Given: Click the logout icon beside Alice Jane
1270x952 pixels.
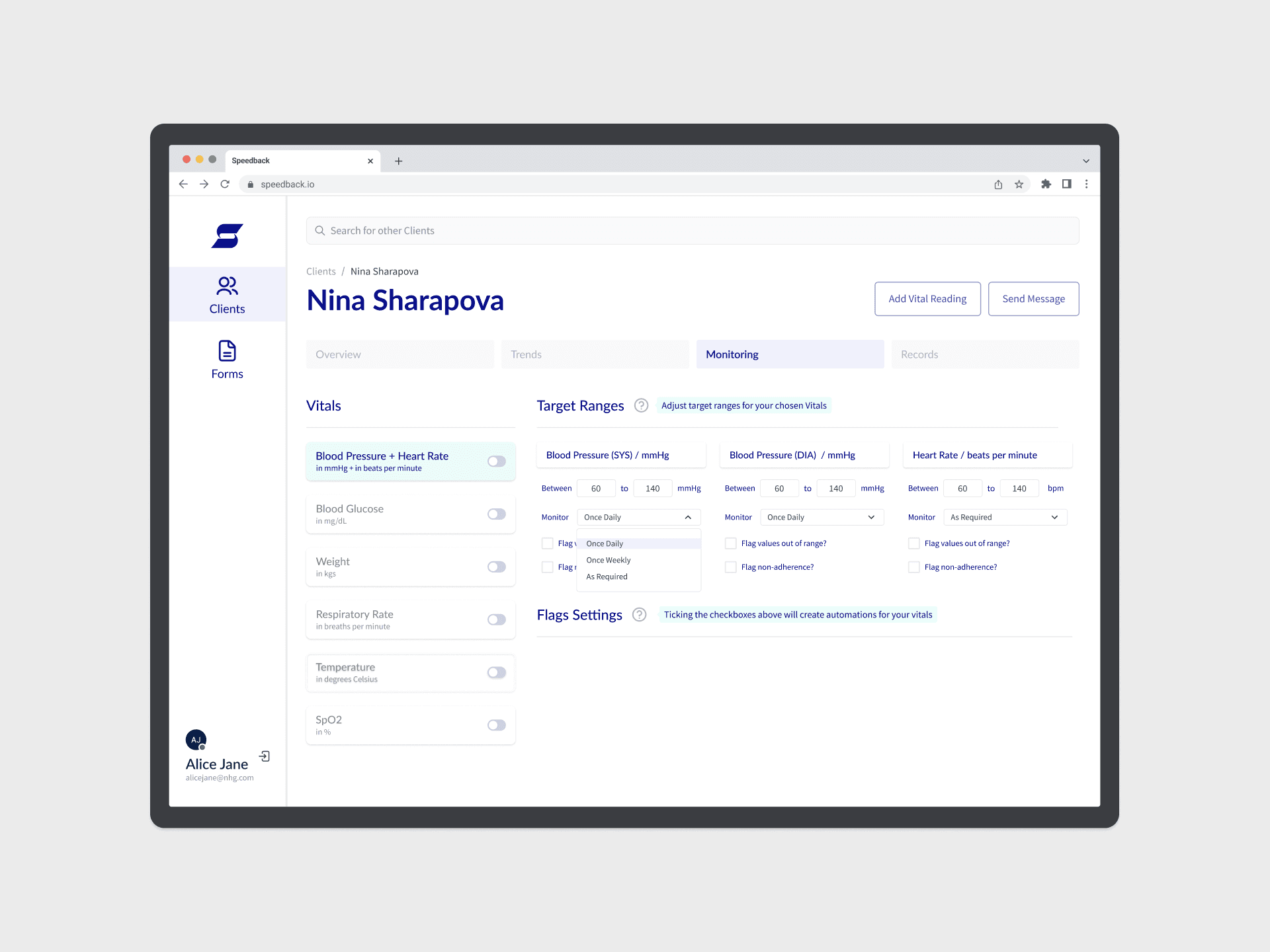Looking at the screenshot, I should tap(265, 756).
